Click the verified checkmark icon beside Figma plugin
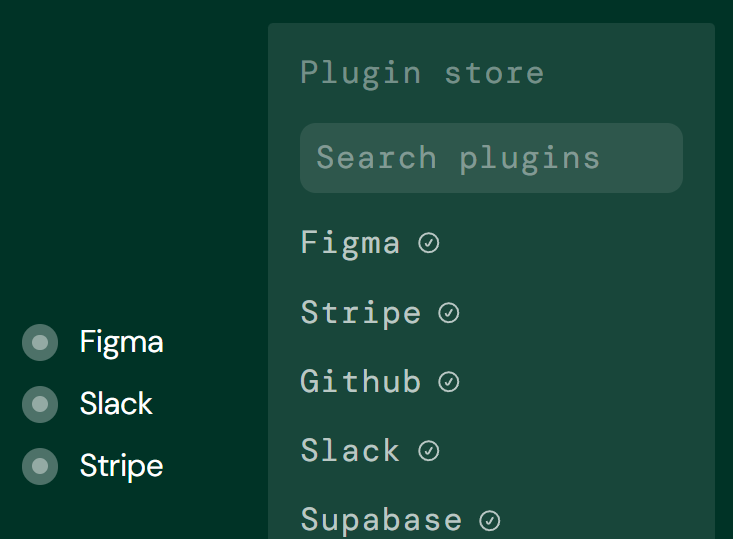The width and height of the screenshot is (733, 540). 429,243
